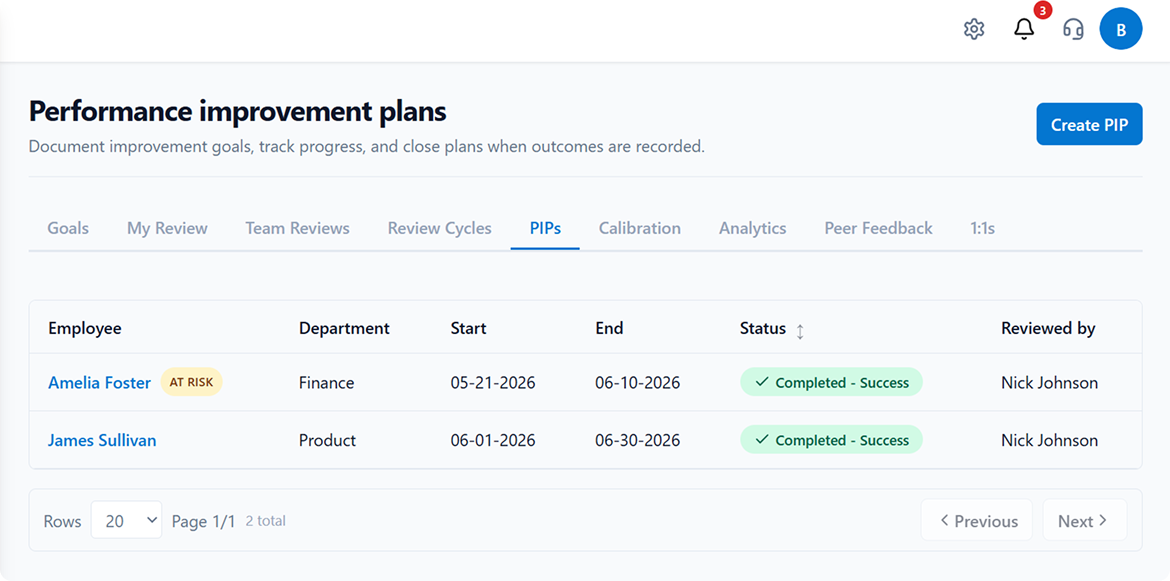Click the Reviewed by column header
This screenshot has width=1170, height=581.
coord(1048,328)
